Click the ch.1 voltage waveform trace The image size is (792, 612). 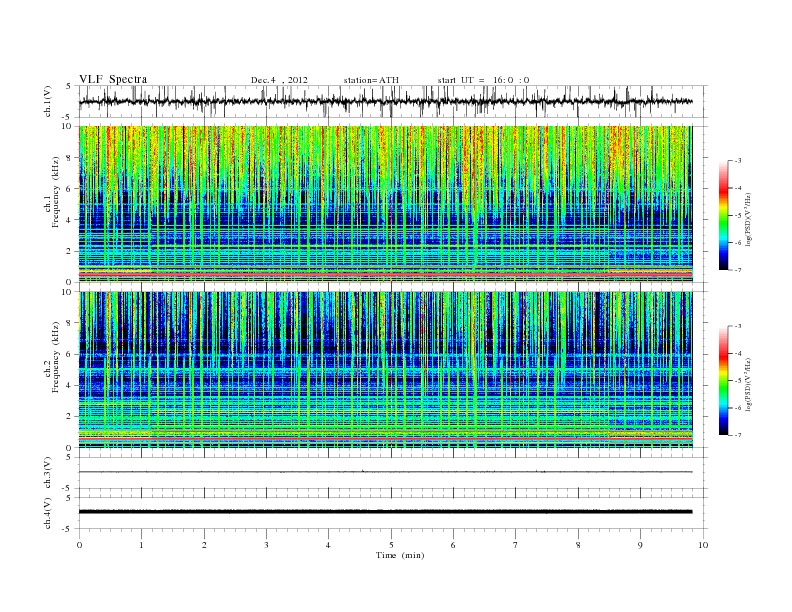click(385, 101)
